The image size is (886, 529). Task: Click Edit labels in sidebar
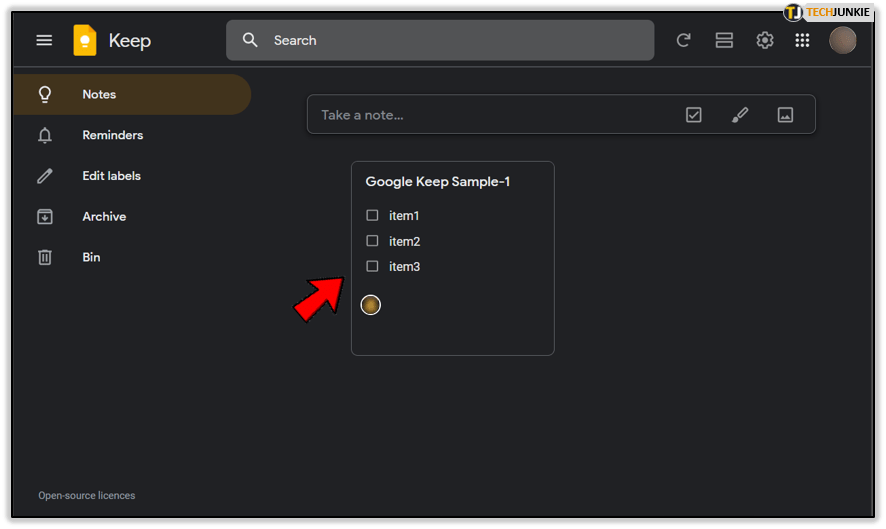point(111,176)
